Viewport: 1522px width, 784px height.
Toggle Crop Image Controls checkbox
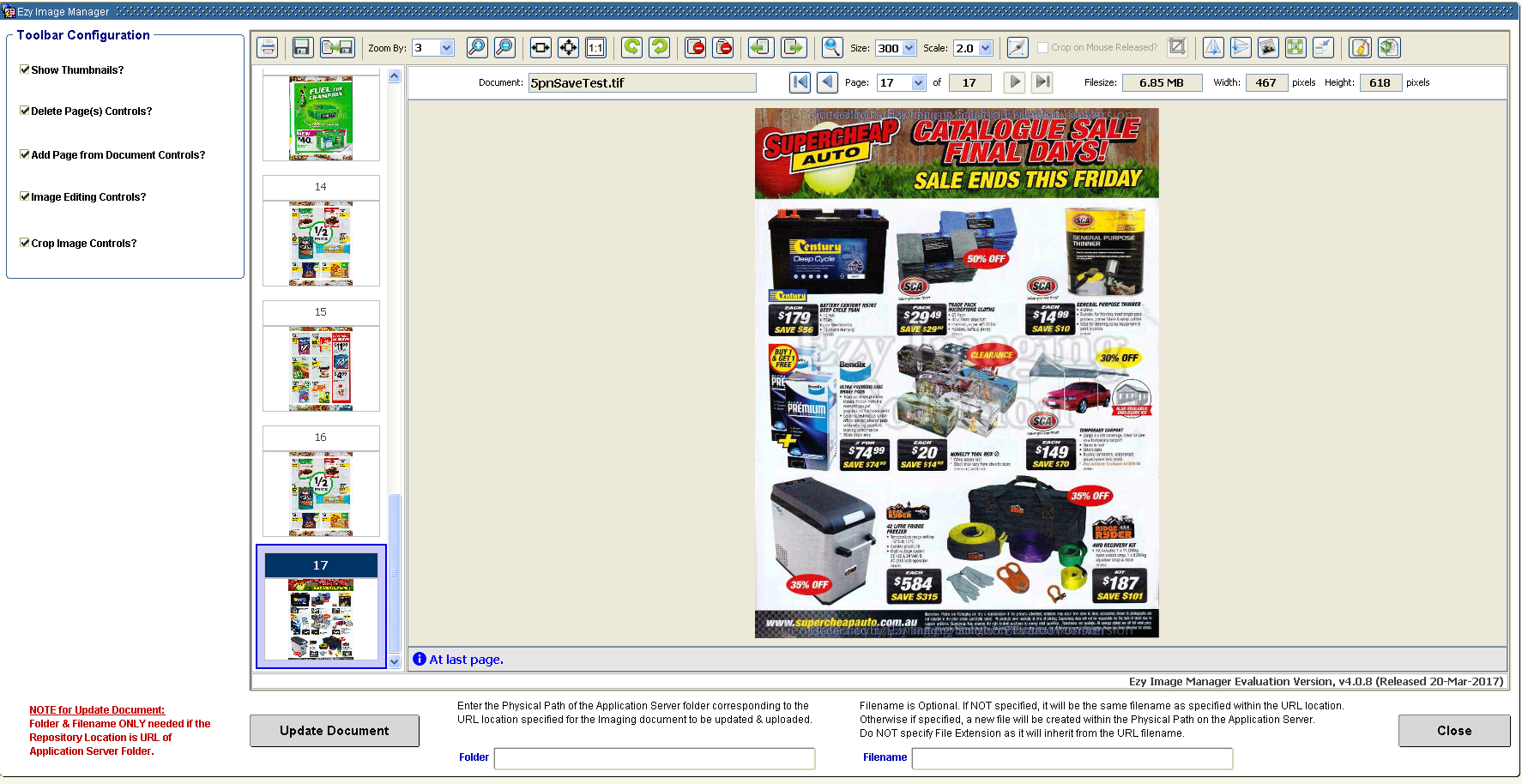point(25,243)
